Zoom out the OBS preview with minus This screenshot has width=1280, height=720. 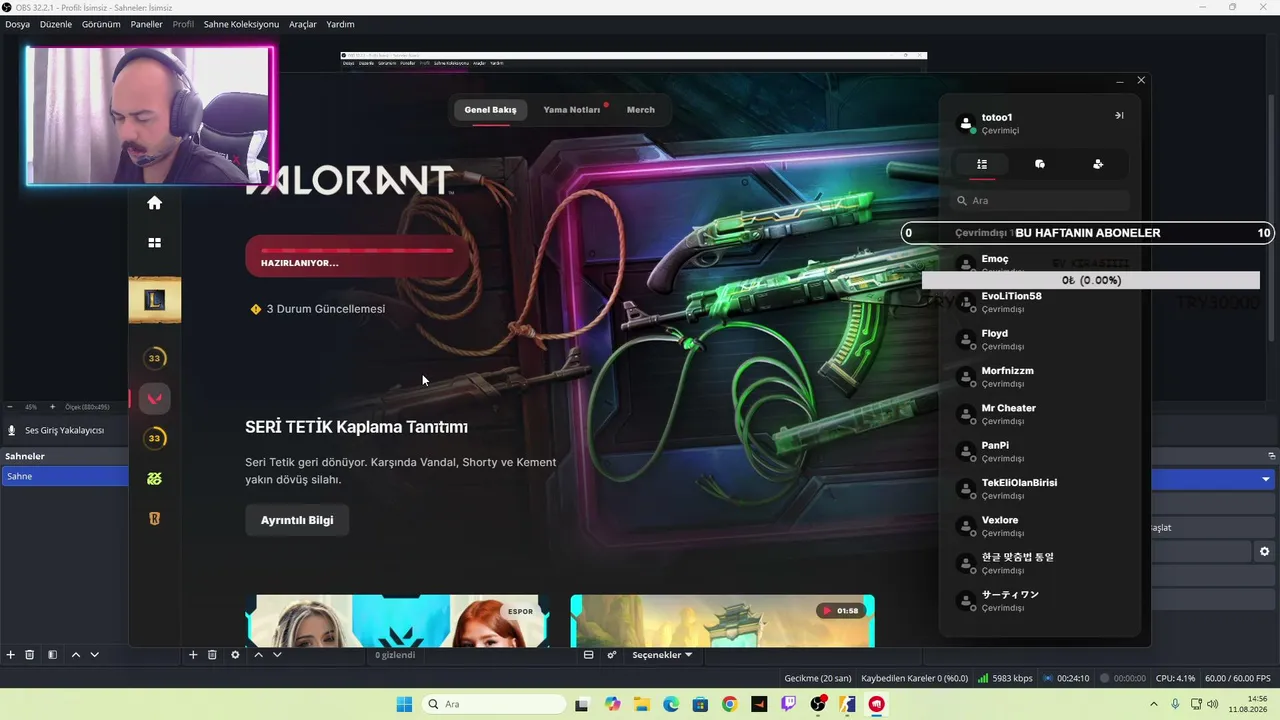pos(10,407)
